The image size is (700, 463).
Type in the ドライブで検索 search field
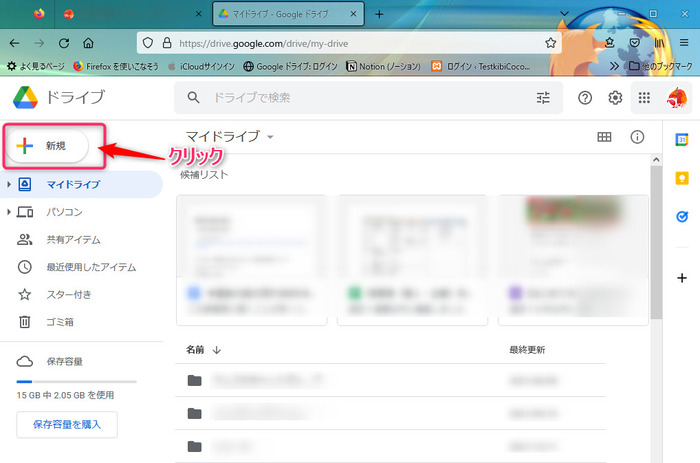pos(368,97)
